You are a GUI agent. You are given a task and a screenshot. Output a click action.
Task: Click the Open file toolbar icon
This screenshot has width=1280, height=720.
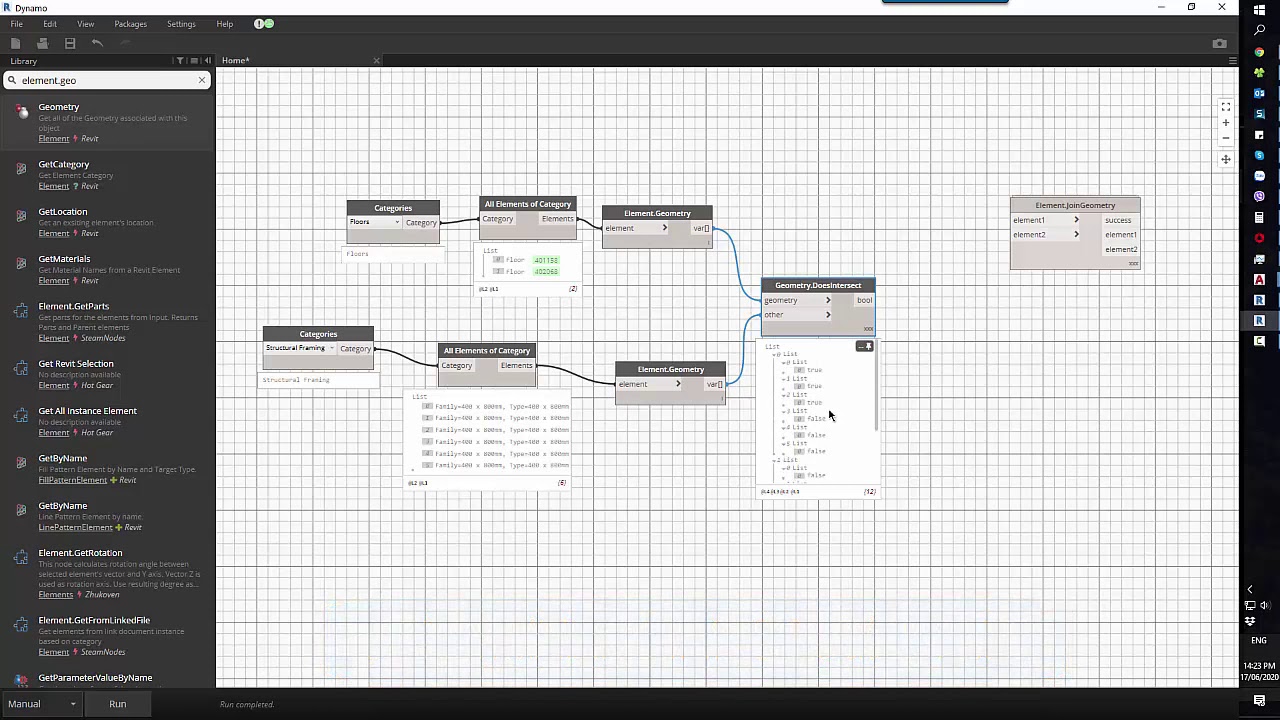tap(42, 43)
